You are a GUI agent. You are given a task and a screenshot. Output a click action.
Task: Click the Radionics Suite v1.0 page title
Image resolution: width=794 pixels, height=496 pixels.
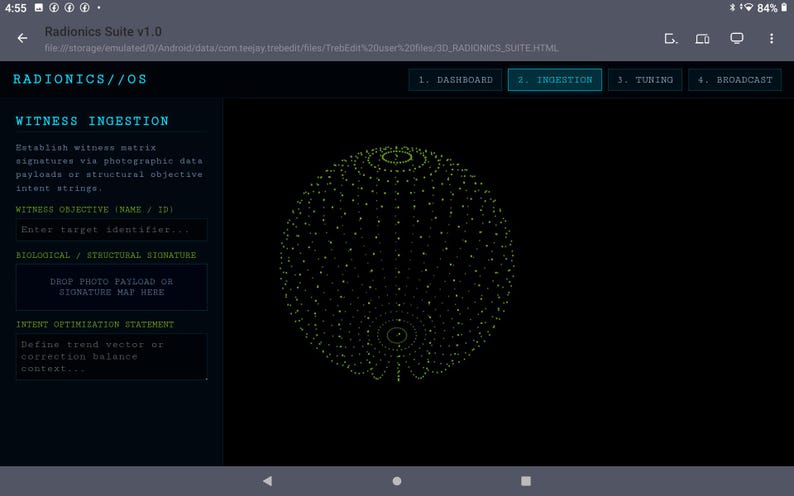point(103,31)
